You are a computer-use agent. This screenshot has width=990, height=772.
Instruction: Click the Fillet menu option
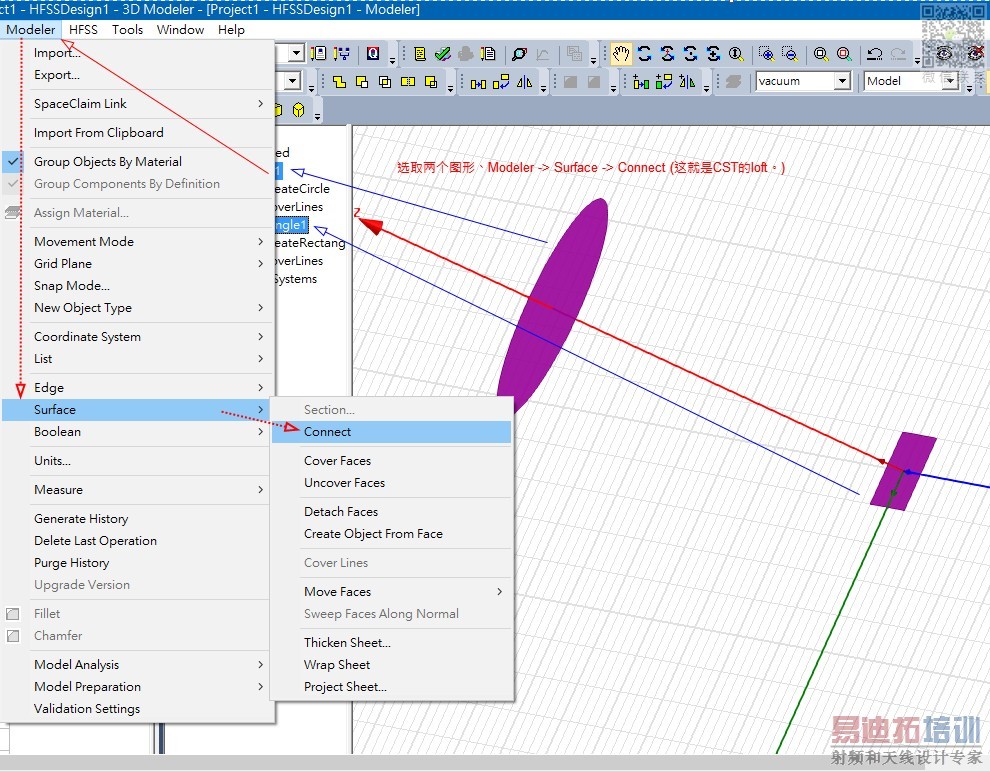tap(47, 613)
